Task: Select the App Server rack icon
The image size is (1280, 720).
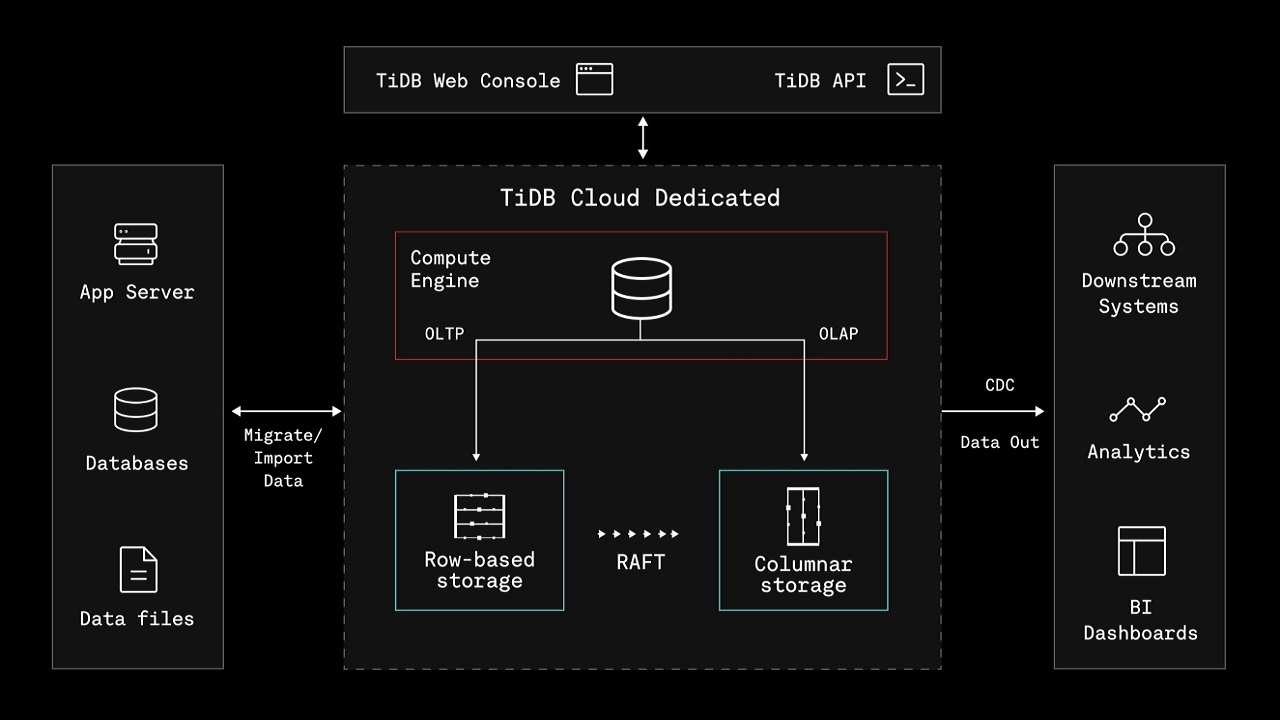Action: point(136,244)
